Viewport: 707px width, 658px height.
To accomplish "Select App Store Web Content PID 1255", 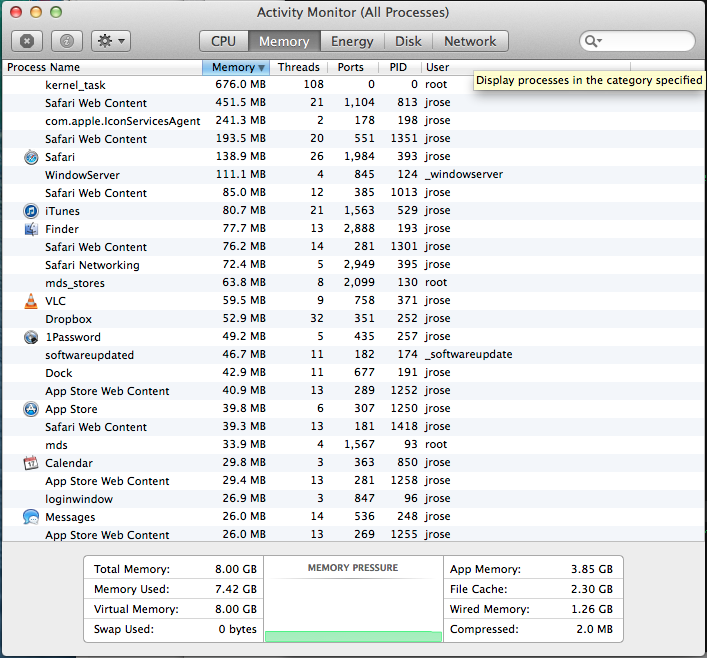I will (x=353, y=534).
